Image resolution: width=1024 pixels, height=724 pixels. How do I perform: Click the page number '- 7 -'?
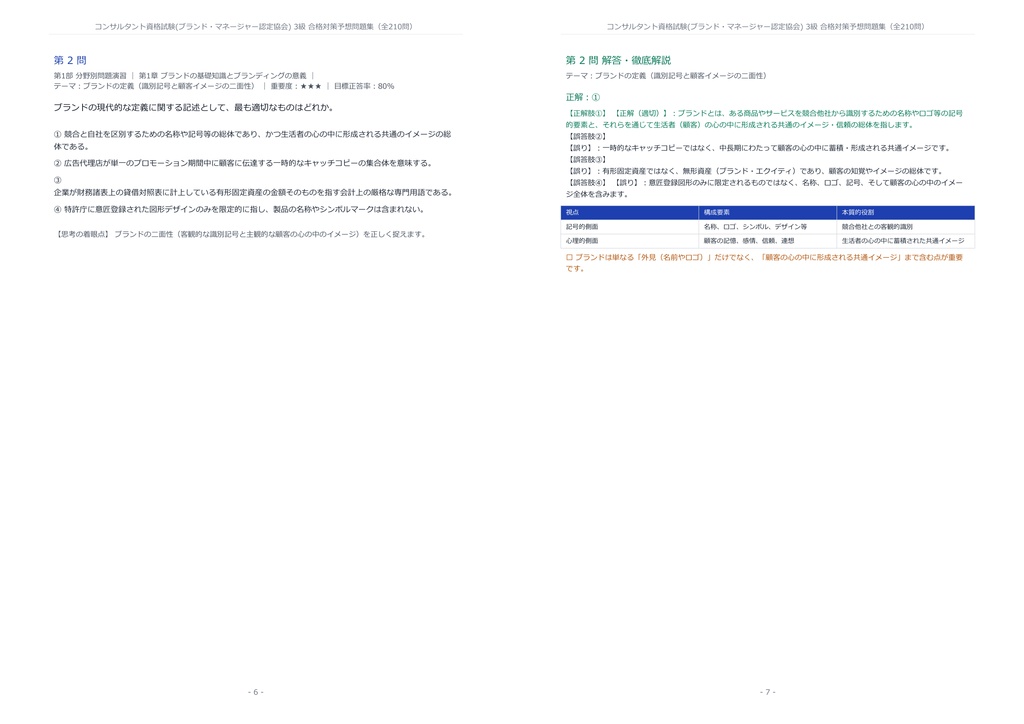[x=768, y=692]
